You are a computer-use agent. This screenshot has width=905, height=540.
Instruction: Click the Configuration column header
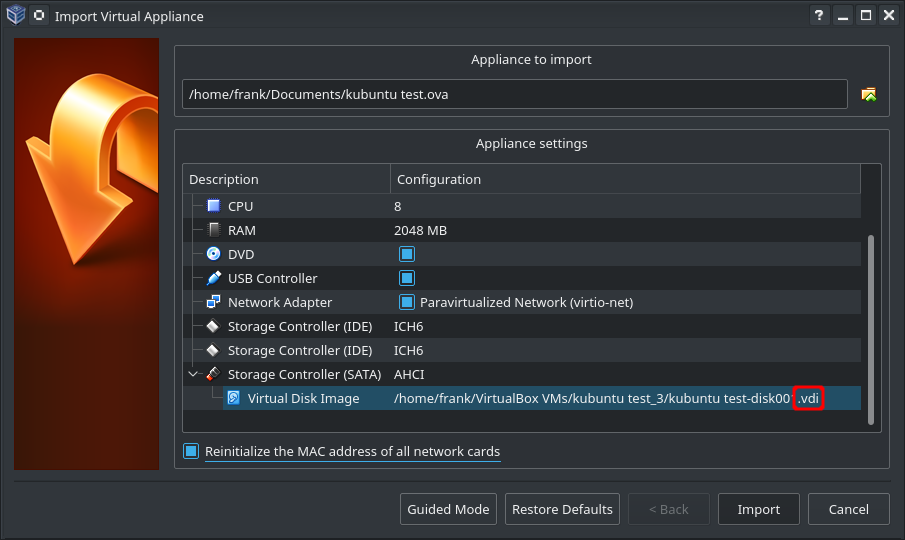point(626,179)
